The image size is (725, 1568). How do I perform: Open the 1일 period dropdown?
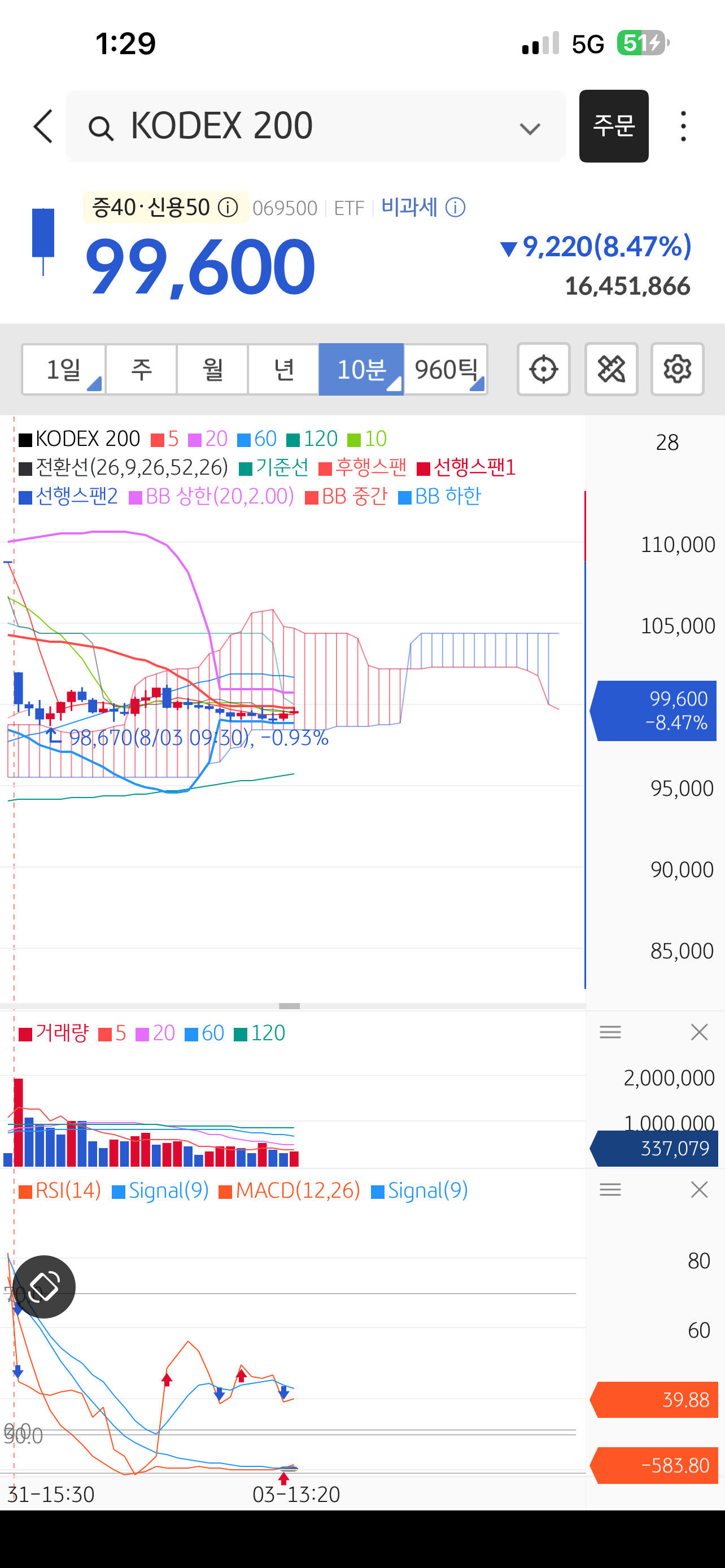(64, 370)
